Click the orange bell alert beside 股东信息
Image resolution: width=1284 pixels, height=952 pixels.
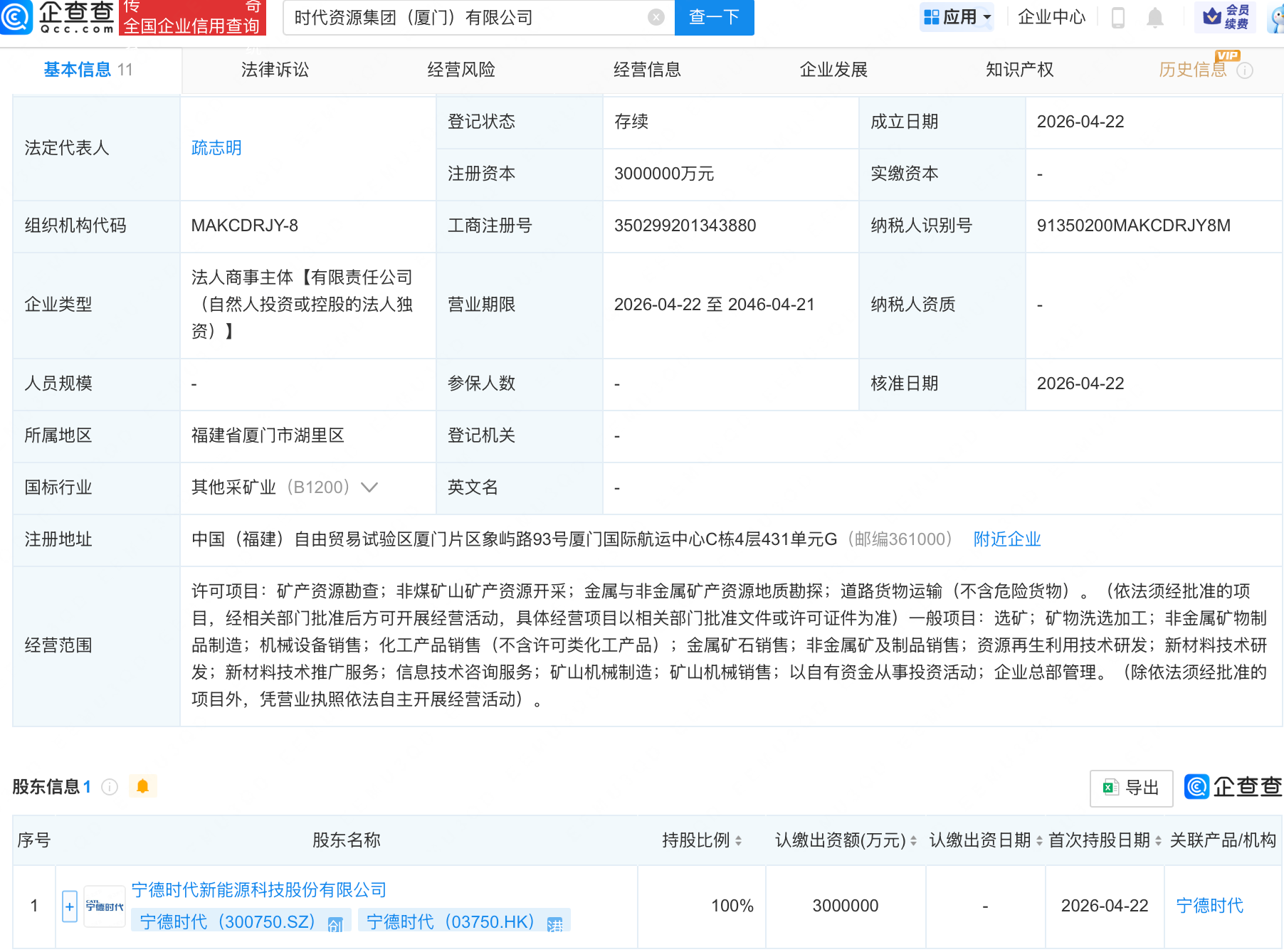tap(142, 786)
